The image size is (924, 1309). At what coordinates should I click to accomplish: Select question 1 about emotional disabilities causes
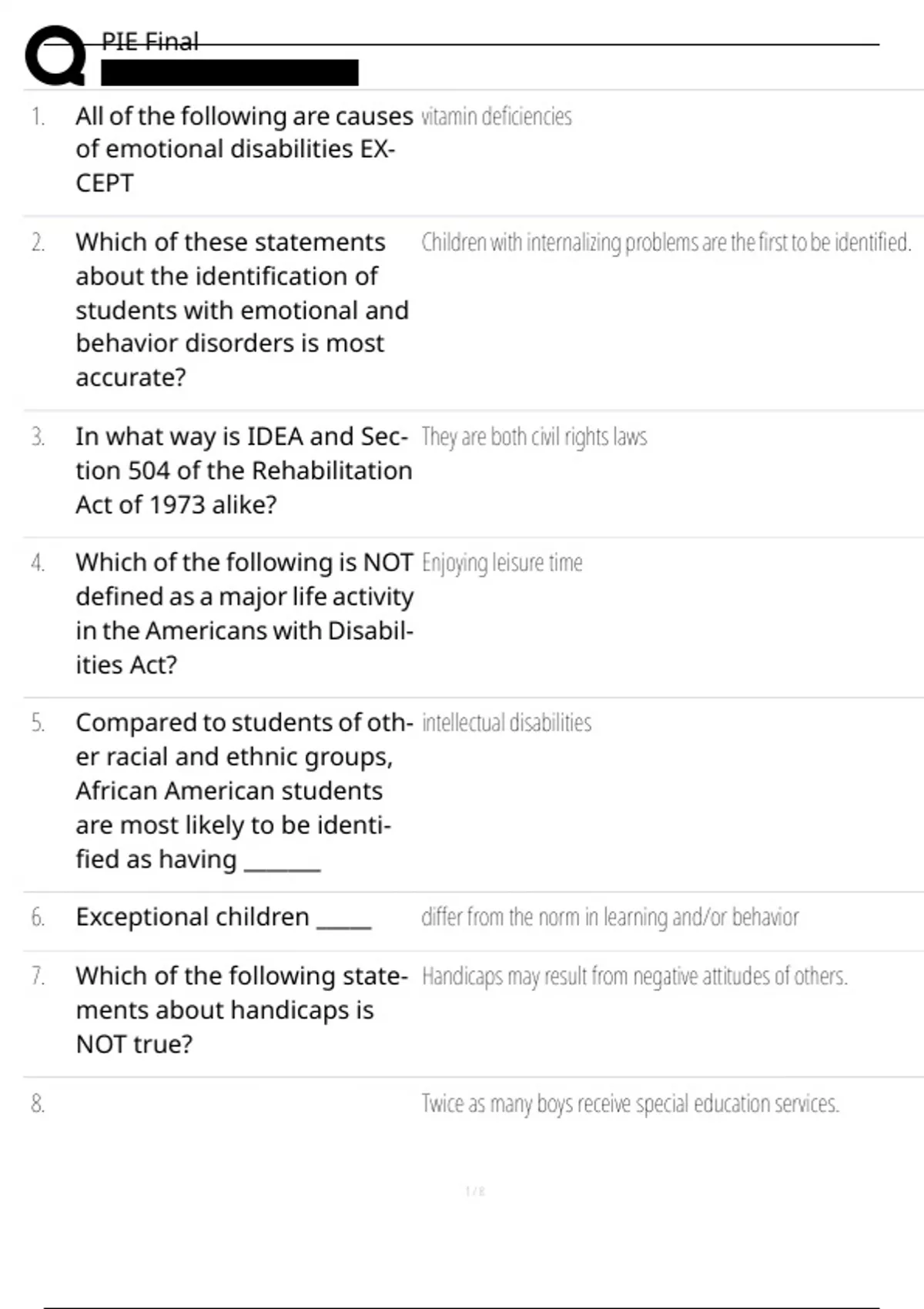click(244, 149)
